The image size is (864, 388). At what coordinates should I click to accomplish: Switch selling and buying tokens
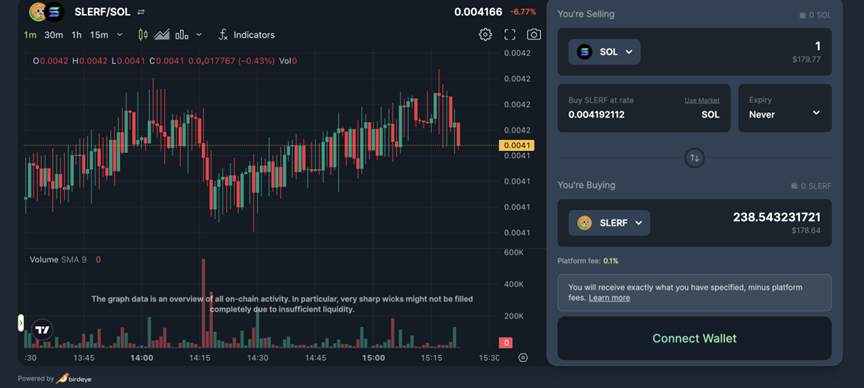[x=694, y=158]
